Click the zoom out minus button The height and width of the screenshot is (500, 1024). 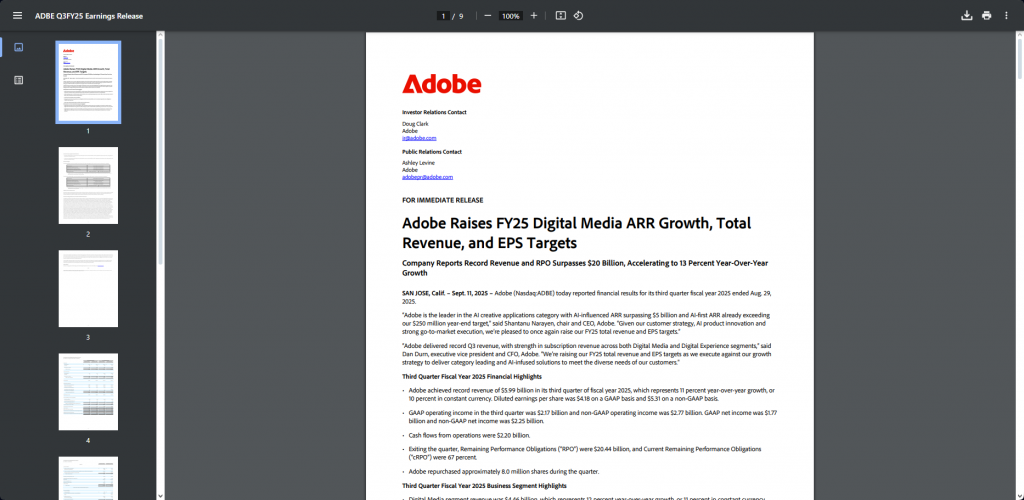click(x=488, y=16)
